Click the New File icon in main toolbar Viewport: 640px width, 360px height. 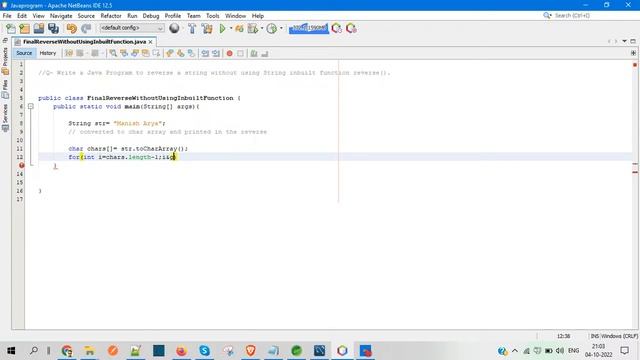[11, 29]
